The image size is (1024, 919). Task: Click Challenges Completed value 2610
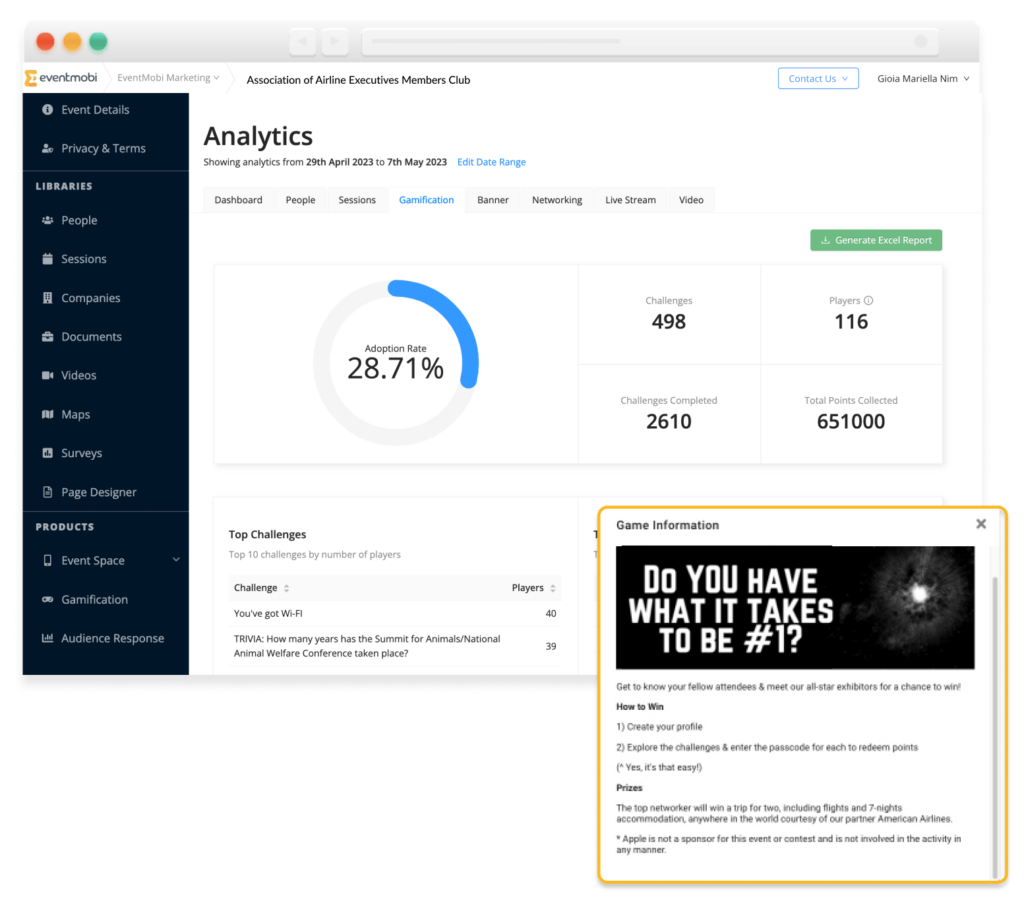tap(669, 421)
